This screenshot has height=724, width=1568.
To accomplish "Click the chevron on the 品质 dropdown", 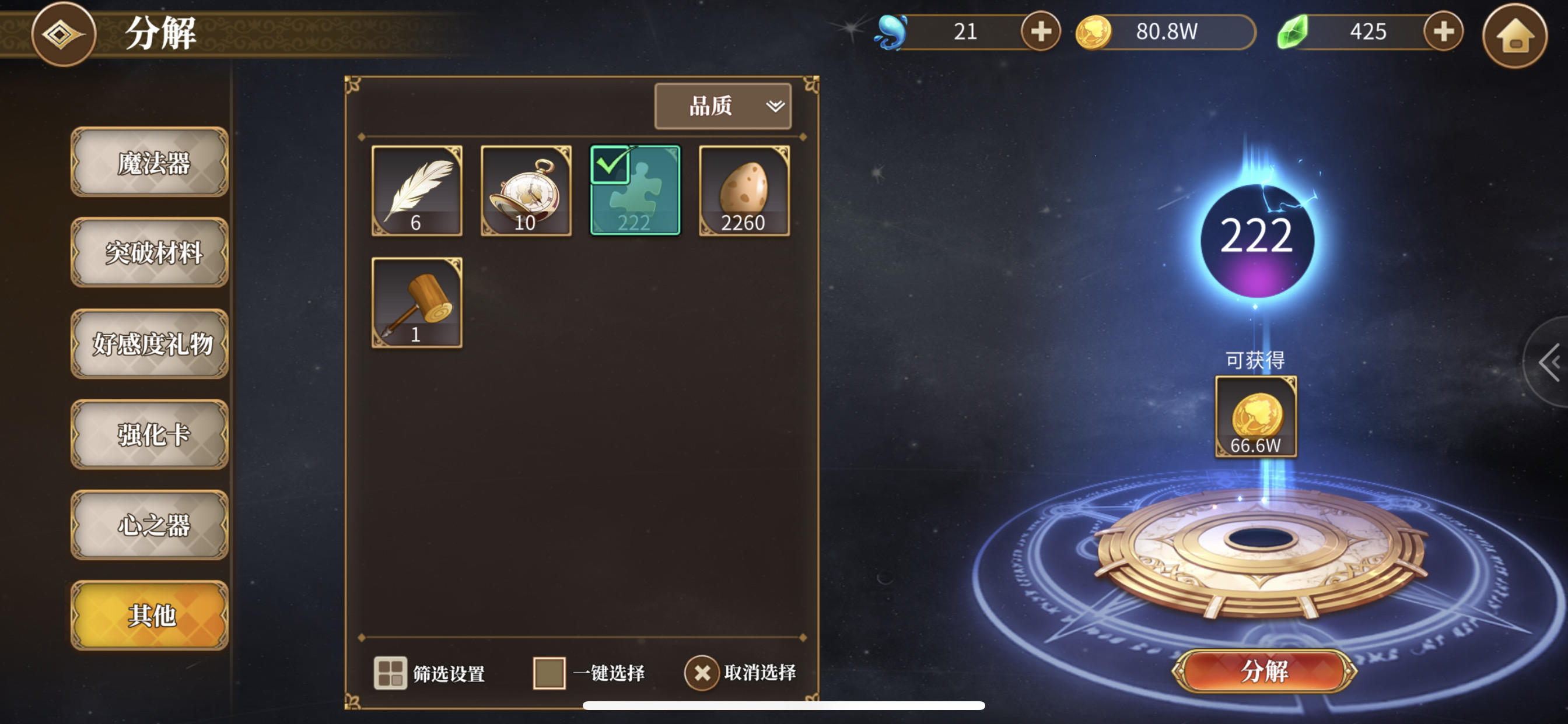I will [774, 107].
